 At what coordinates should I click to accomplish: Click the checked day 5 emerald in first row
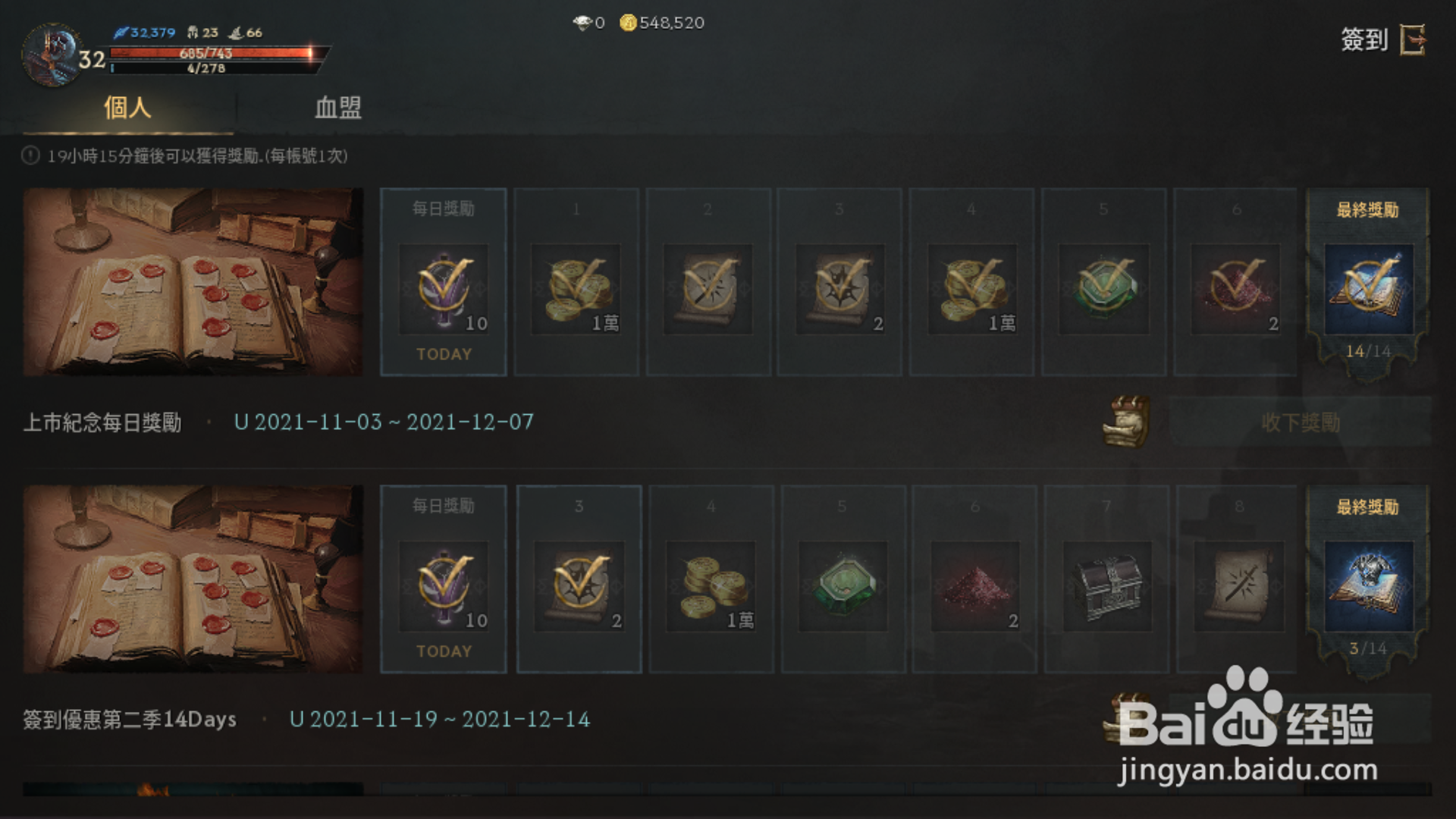coord(1103,289)
